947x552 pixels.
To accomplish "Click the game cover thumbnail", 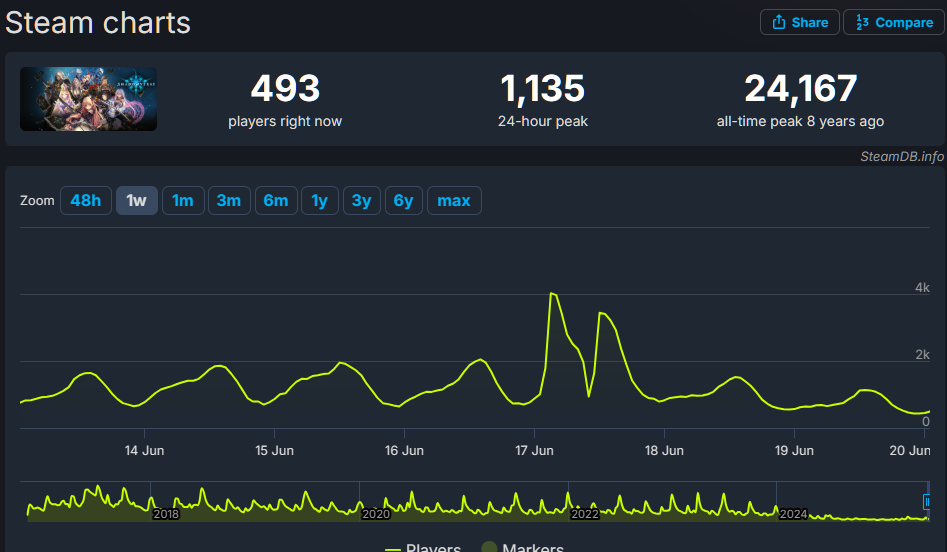I will pyautogui.click(x=88, y=99).
